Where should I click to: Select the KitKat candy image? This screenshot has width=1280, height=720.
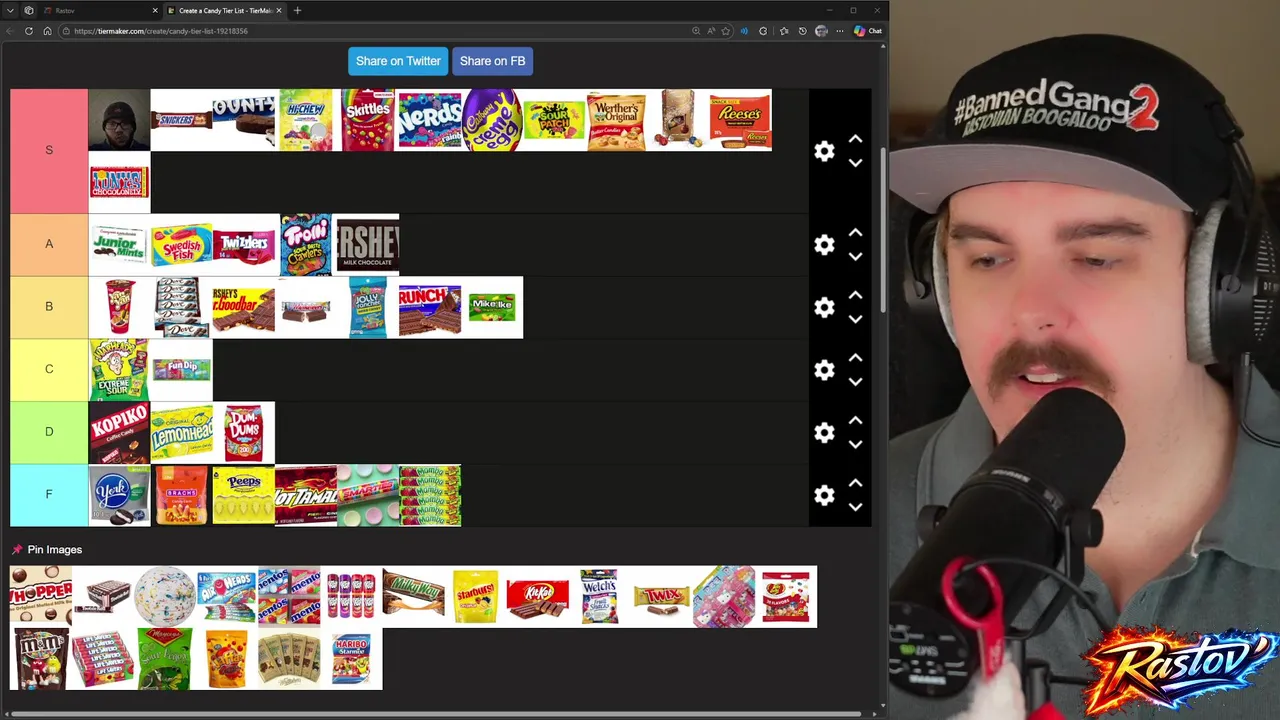click(537, 597)
